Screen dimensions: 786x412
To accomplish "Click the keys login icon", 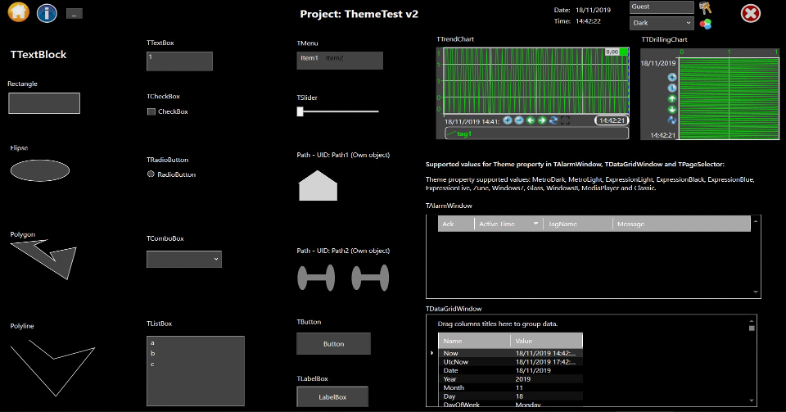I will (706, 7).
